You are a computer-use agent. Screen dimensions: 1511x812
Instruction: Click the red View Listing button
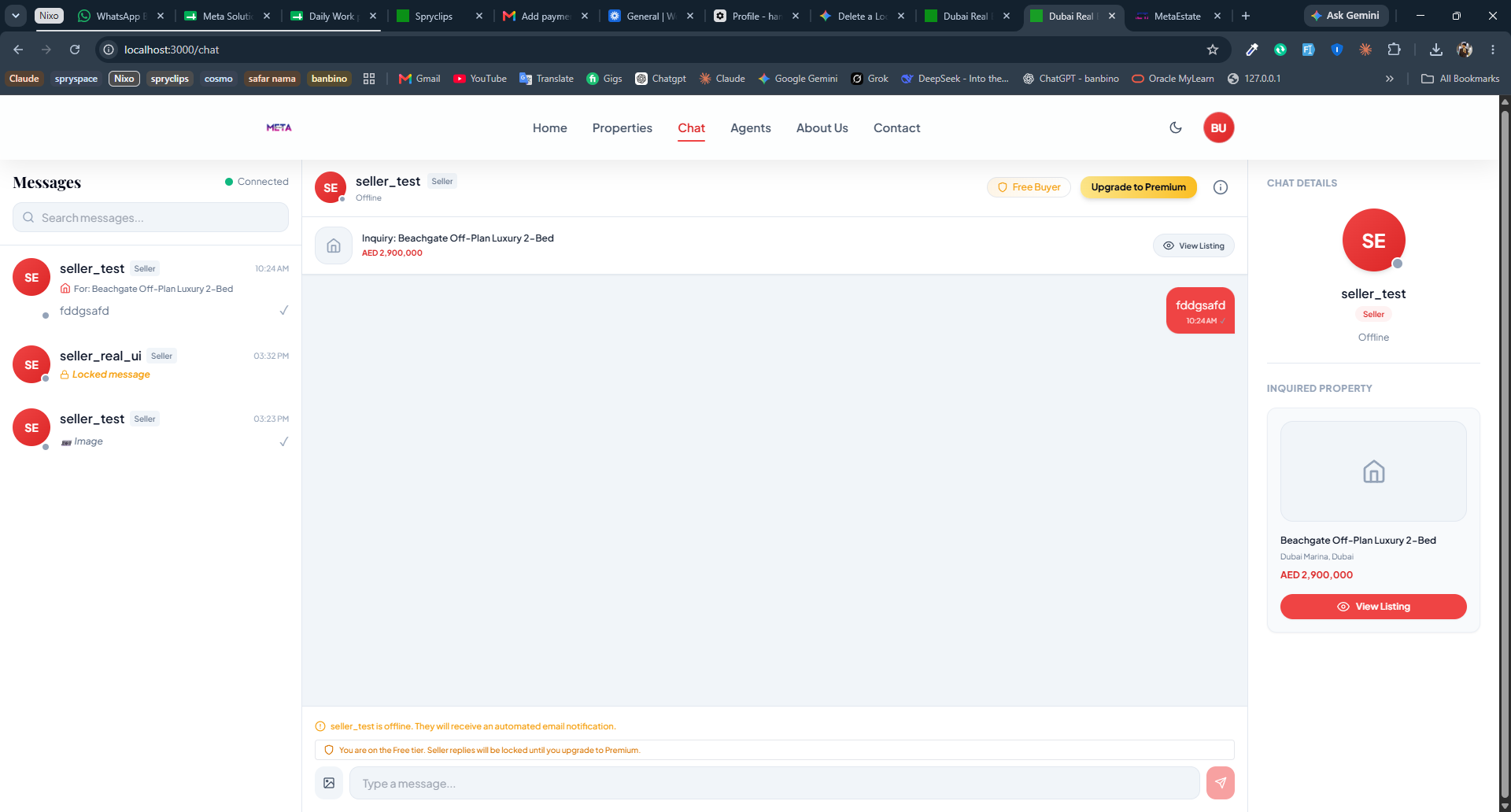pos(1373,607)
